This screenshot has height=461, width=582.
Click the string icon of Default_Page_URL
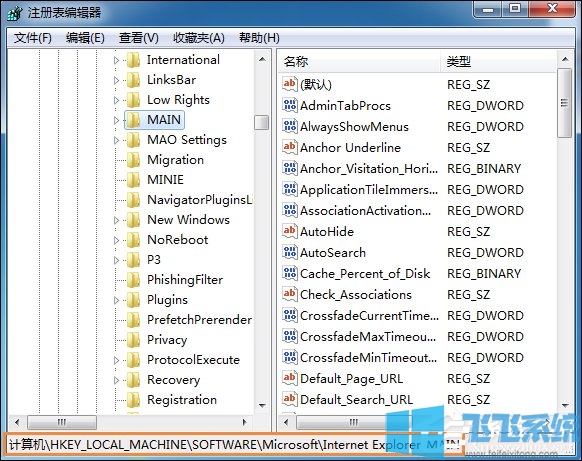tap(290, 378)
